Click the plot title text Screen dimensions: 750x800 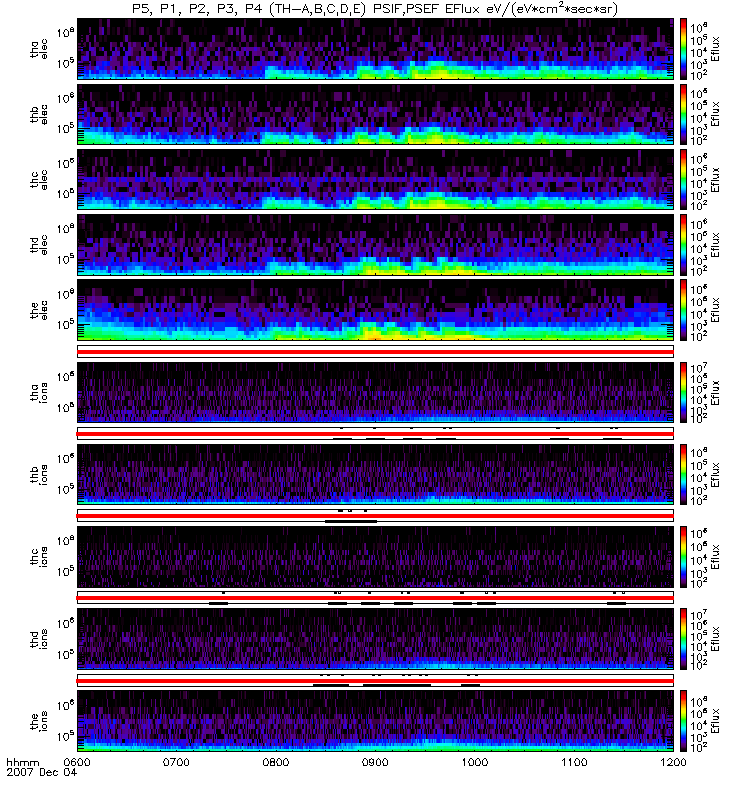375,9
